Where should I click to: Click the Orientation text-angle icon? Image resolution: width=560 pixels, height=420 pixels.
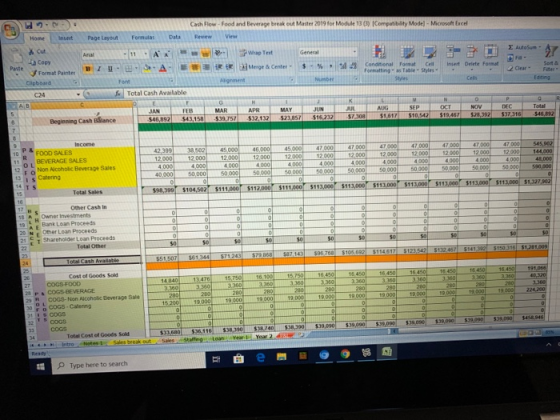click(x=219, y=53)
